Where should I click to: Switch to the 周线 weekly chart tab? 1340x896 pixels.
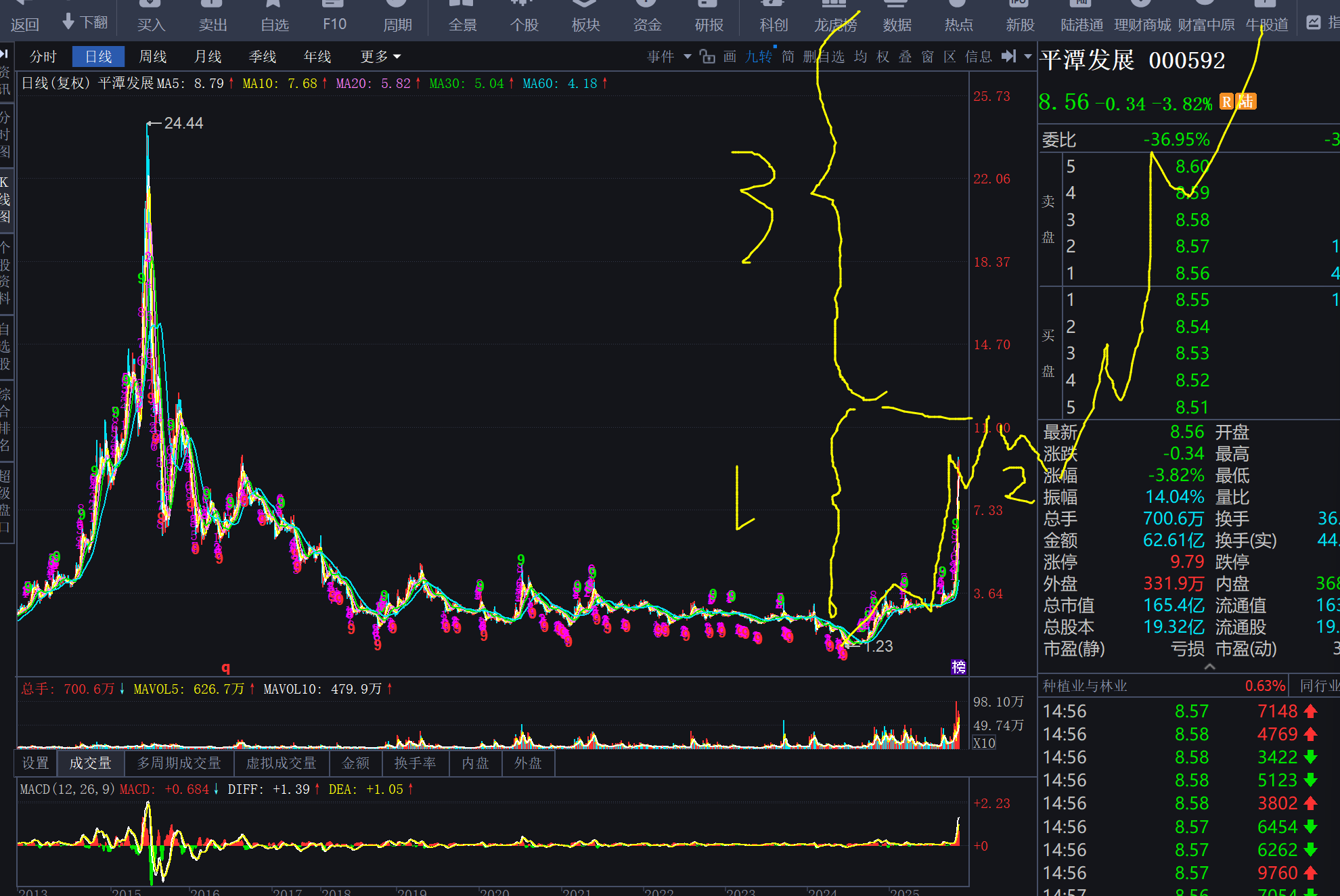pos(153,57)
